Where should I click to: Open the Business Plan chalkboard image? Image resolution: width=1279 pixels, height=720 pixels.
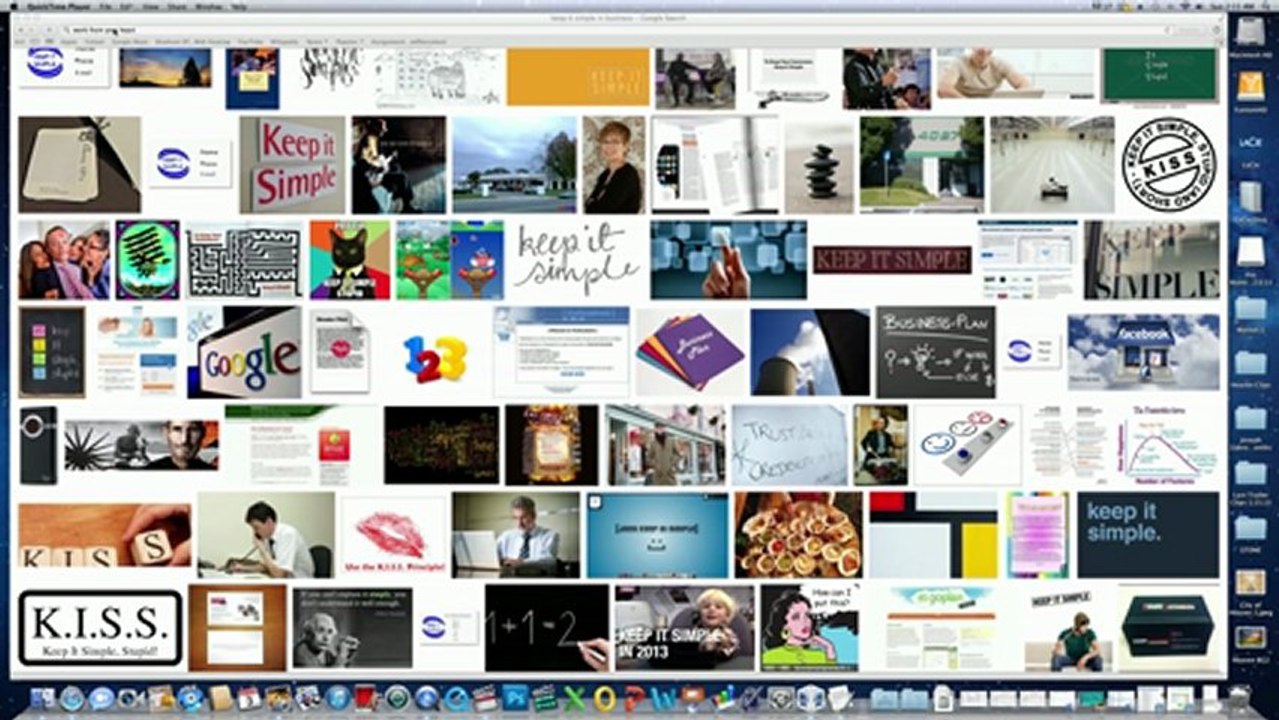[936, 352]
